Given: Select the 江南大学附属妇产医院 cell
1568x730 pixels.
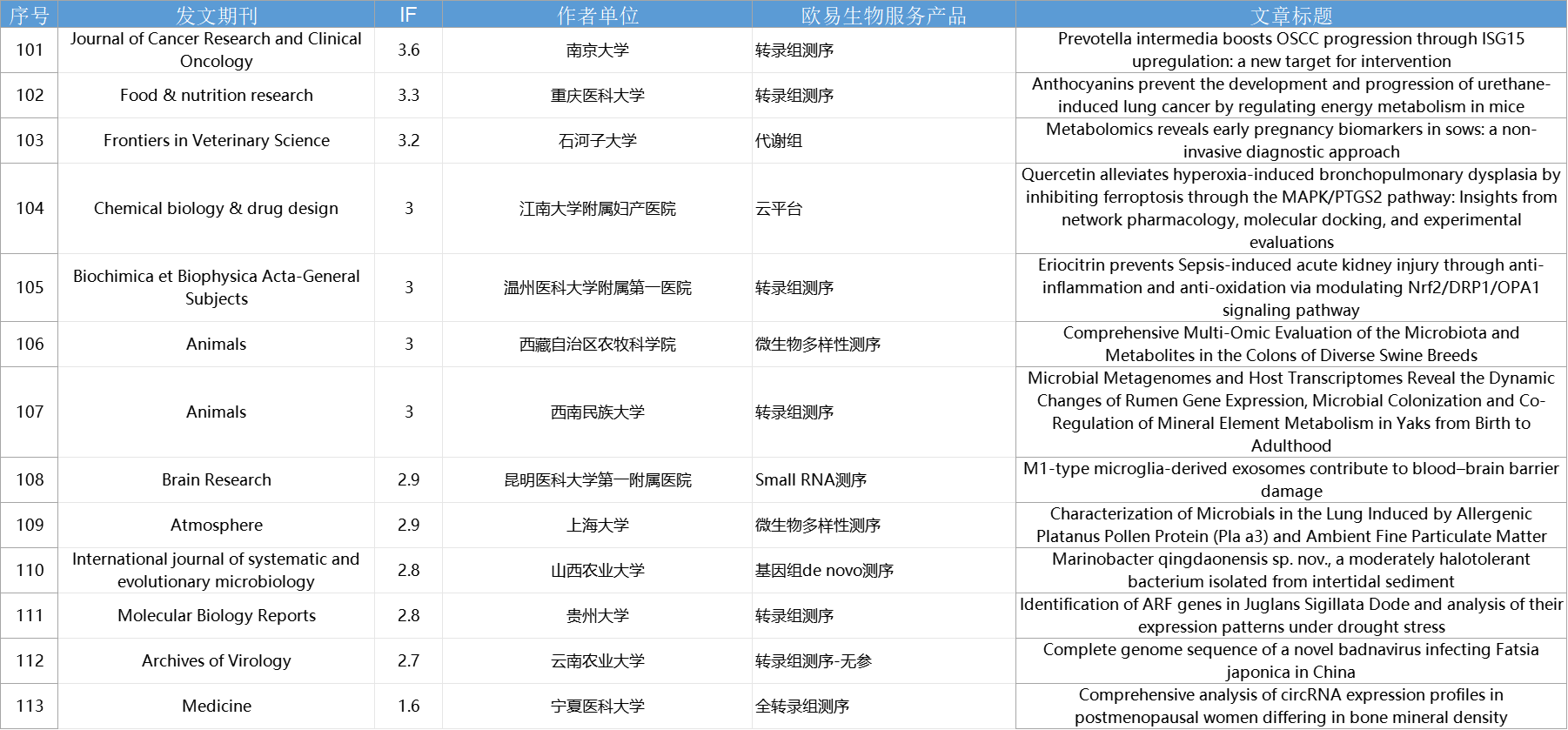Looking at the screenshot, I should [x=598, y=209].
